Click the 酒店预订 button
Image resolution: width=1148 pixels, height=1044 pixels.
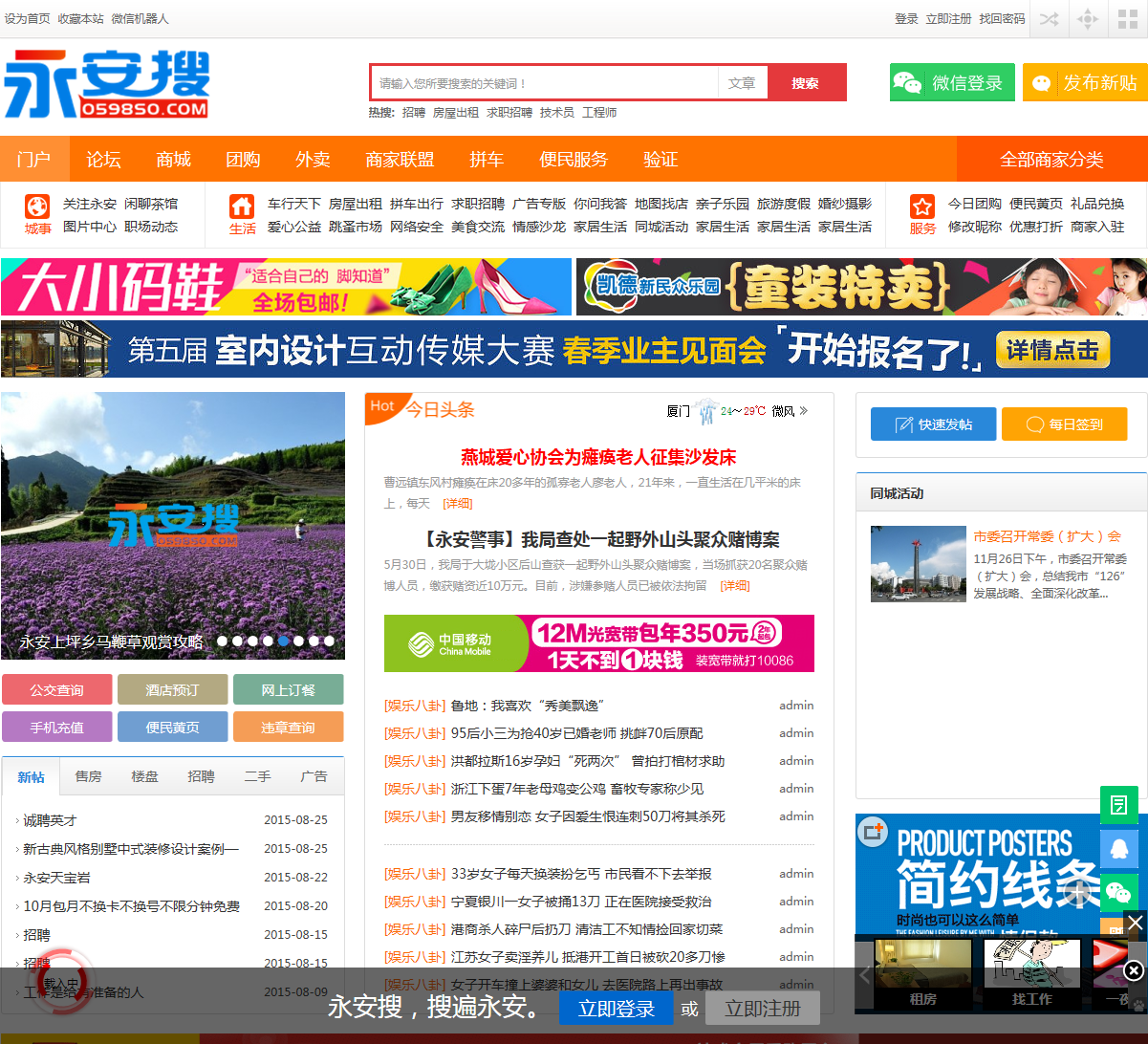[173, 689]
